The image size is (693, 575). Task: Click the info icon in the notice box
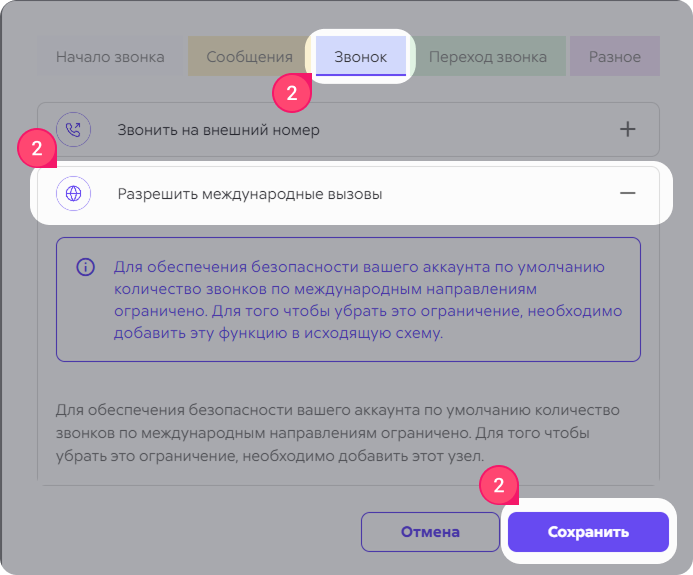[x=85, y=267]
